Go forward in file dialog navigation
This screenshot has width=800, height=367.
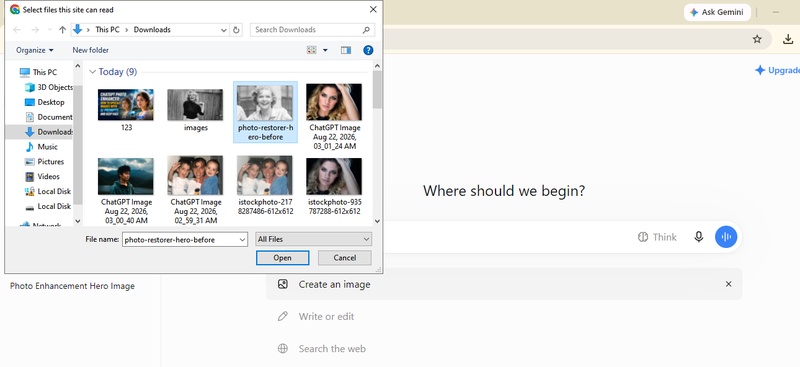pyautogui.click(x=35, y=30)
